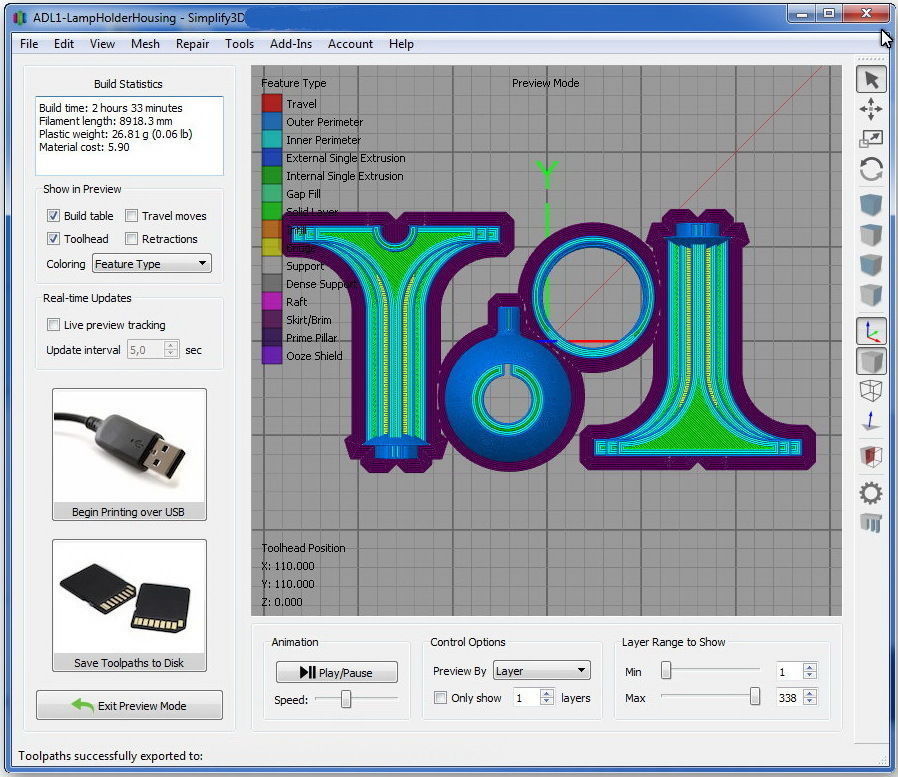898x777 pixels.
Task: Enable the Only show layers checkbox
Action: [x=440, y=698]
